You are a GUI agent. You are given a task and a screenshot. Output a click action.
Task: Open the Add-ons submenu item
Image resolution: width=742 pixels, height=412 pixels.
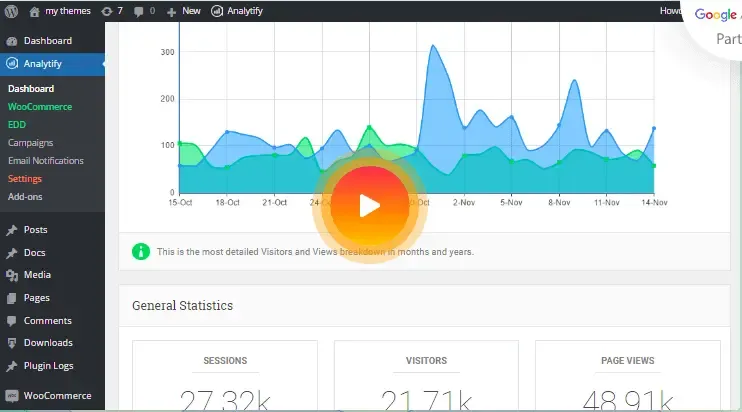pyautogui.click(x=25, y=197)
